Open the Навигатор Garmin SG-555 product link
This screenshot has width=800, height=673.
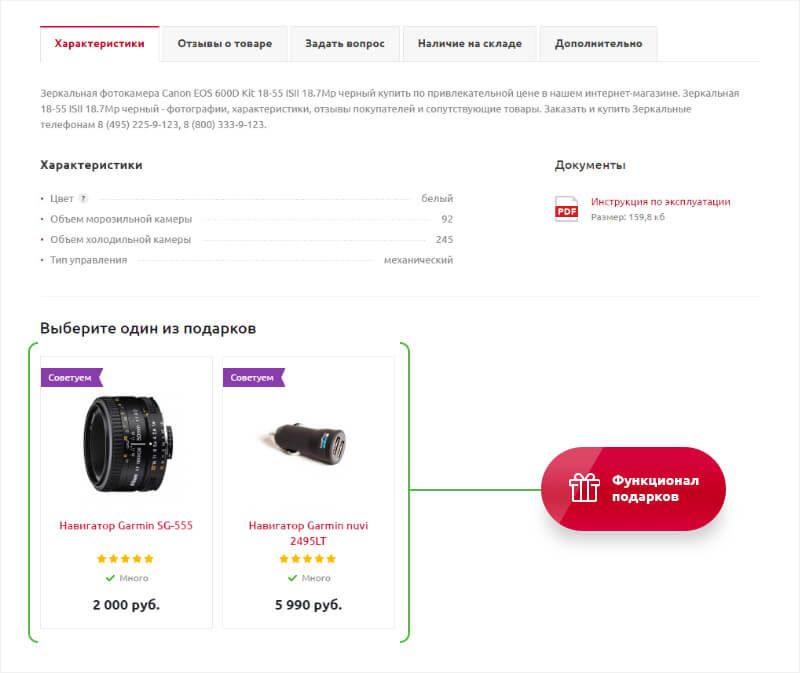(x=126, y=525)
